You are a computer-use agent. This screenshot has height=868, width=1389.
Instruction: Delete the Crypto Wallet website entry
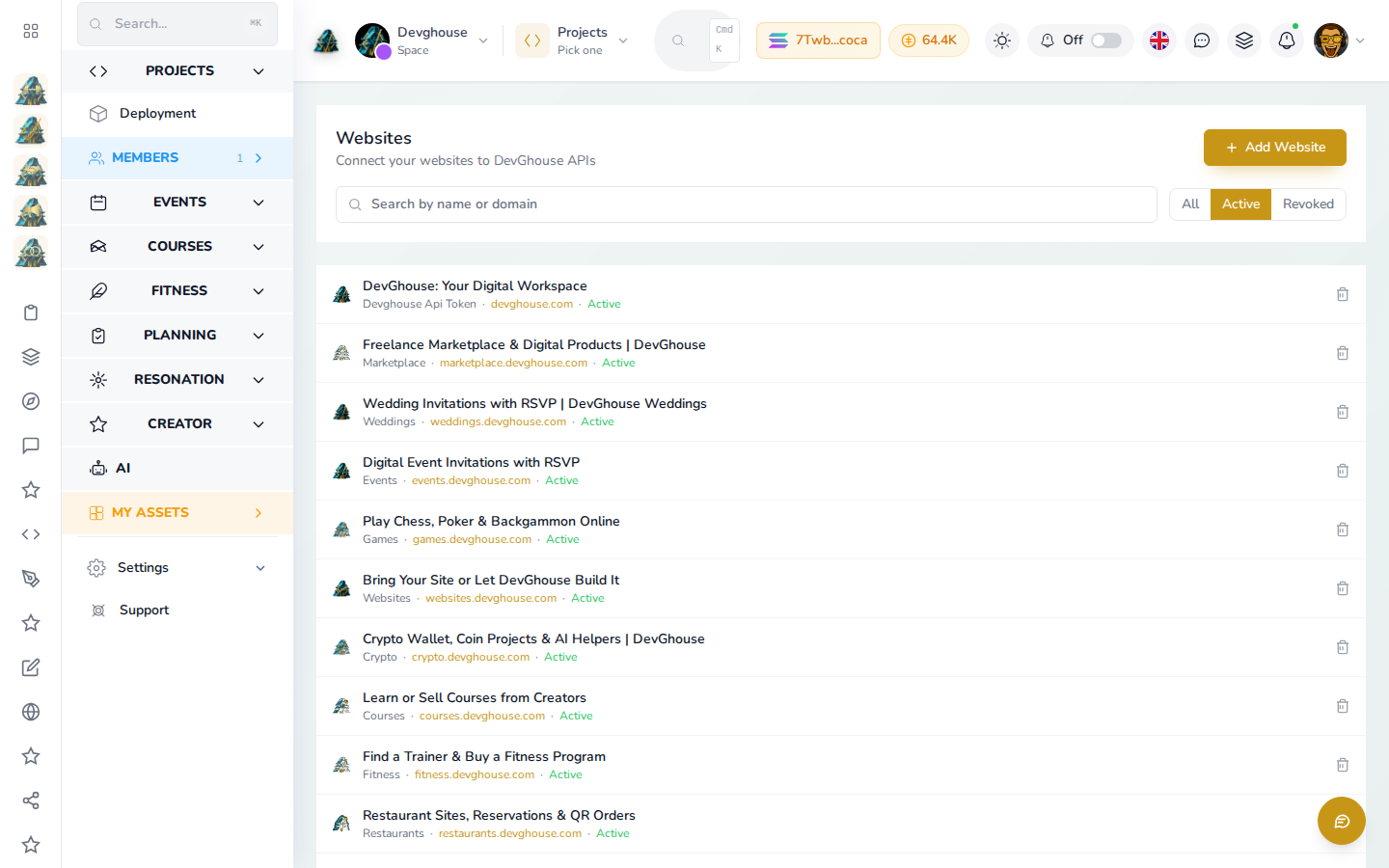coord(1342,647)
